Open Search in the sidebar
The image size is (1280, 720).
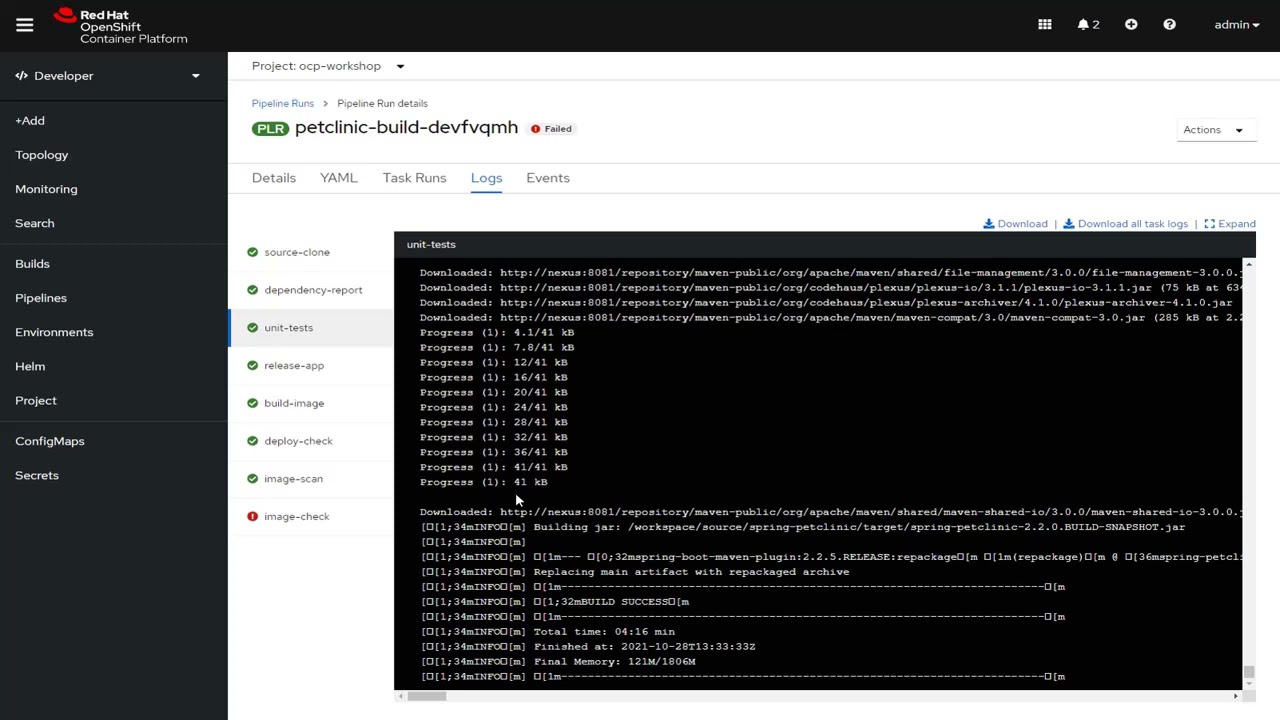[x=35, y=223]
